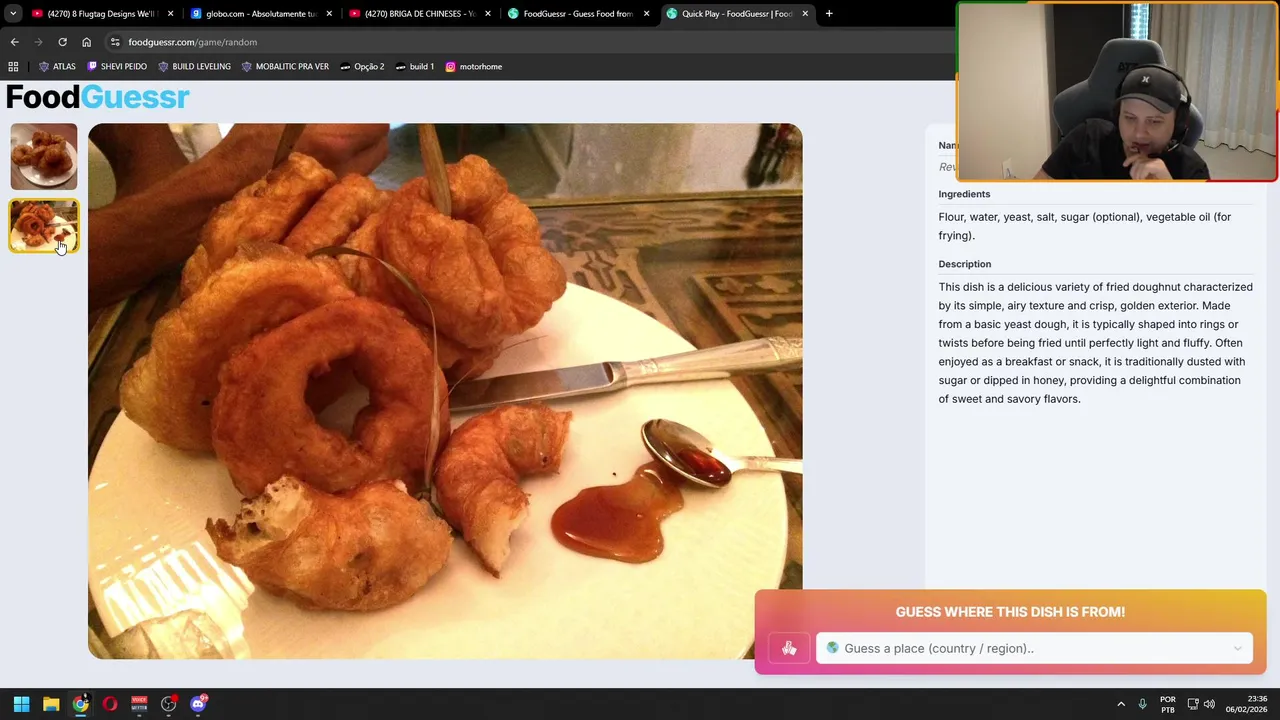Image resolution: width=1280 pixels, height=720 pixels.
Task: Reload the FoodGuessr page
Action: (x=62, y=42)
